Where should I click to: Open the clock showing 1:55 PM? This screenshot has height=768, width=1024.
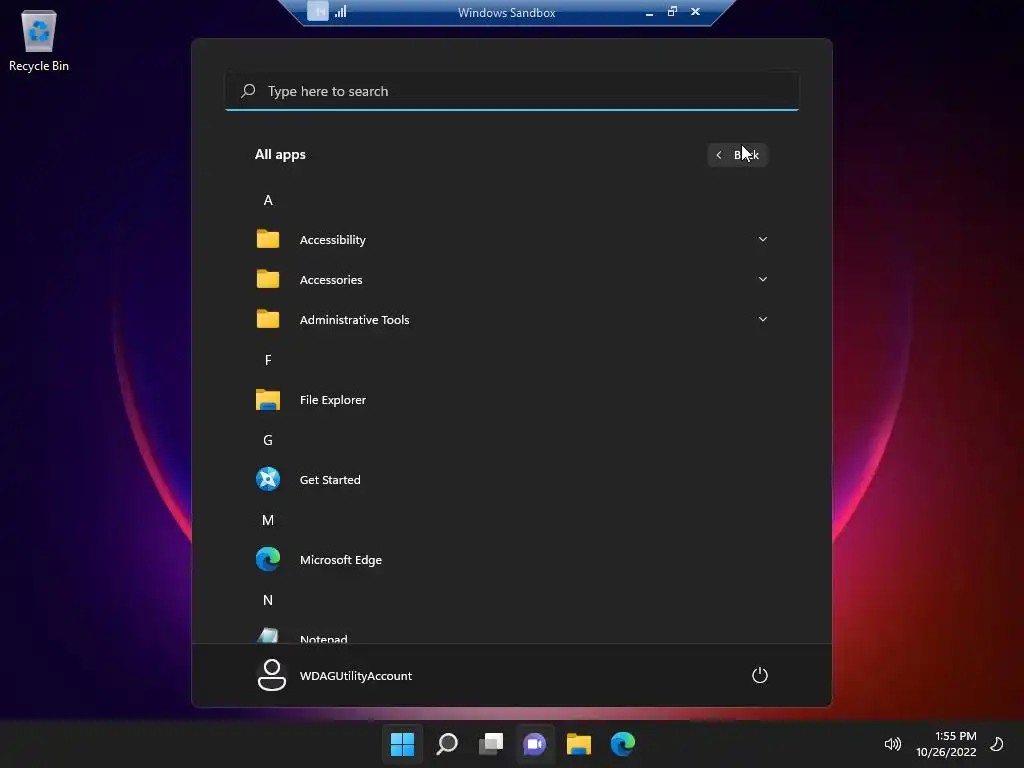(x=946, y=744)
